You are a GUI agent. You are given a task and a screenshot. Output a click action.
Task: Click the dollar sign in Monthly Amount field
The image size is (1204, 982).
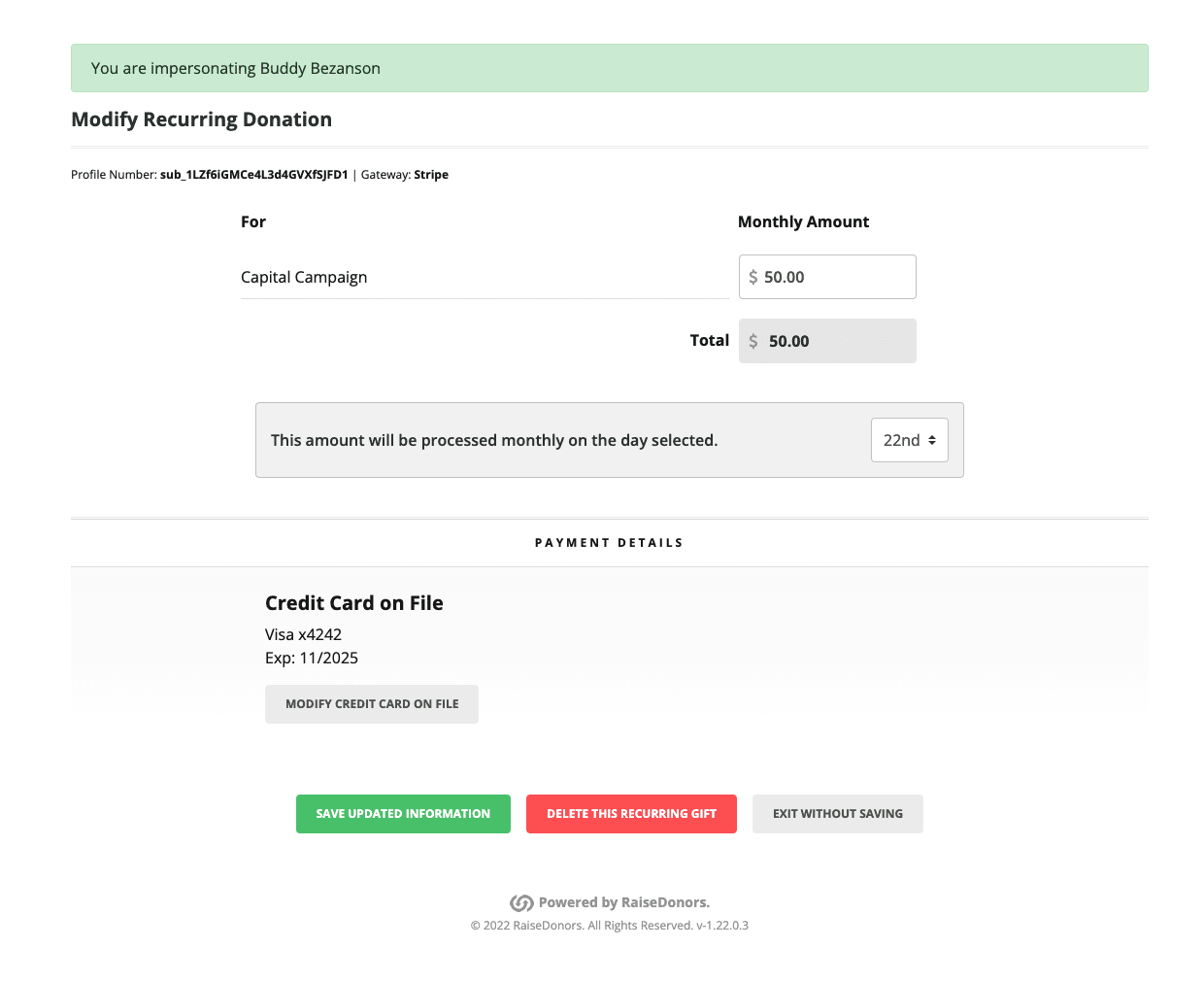pyautogui.click(x=753, y=278)
